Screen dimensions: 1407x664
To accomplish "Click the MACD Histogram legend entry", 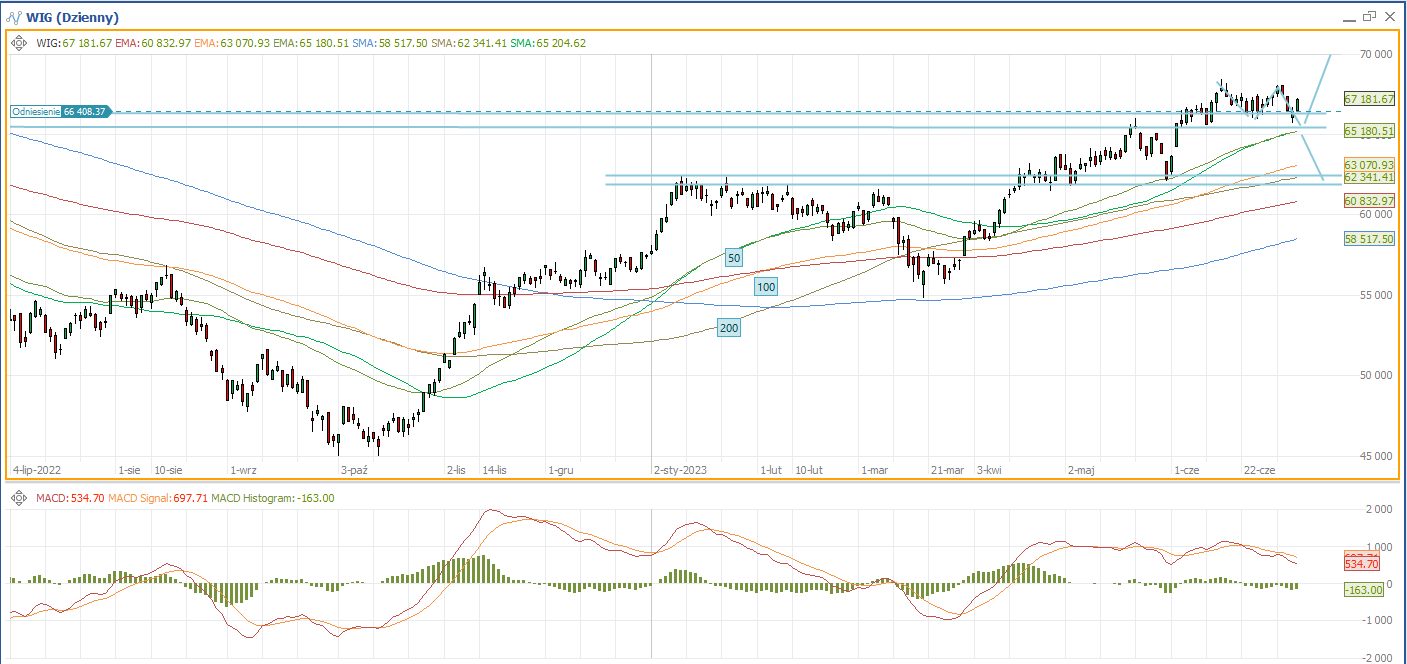I will pyautogui.click(x=274, y=498).
